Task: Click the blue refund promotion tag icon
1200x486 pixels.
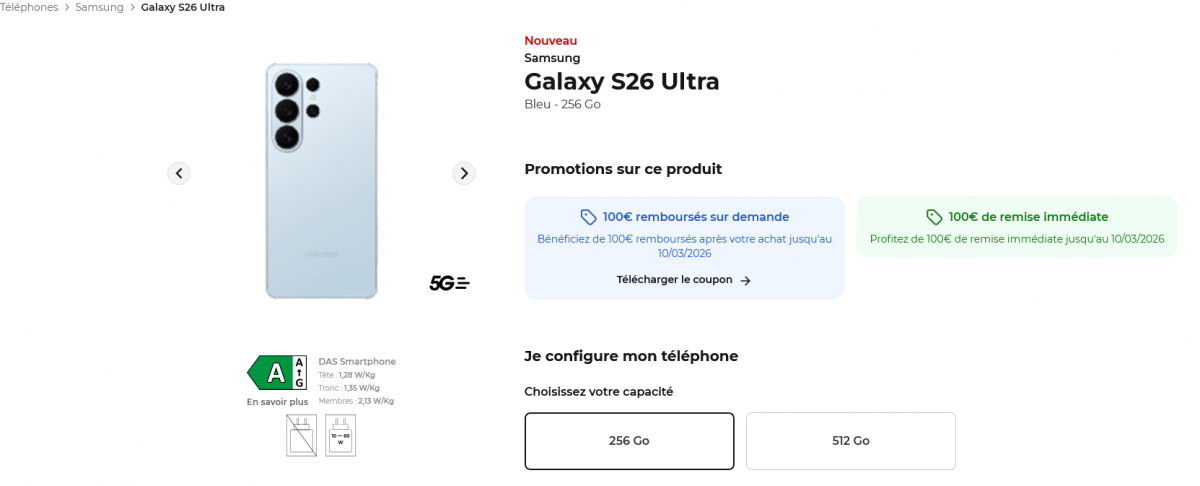Action: [588, 217]
